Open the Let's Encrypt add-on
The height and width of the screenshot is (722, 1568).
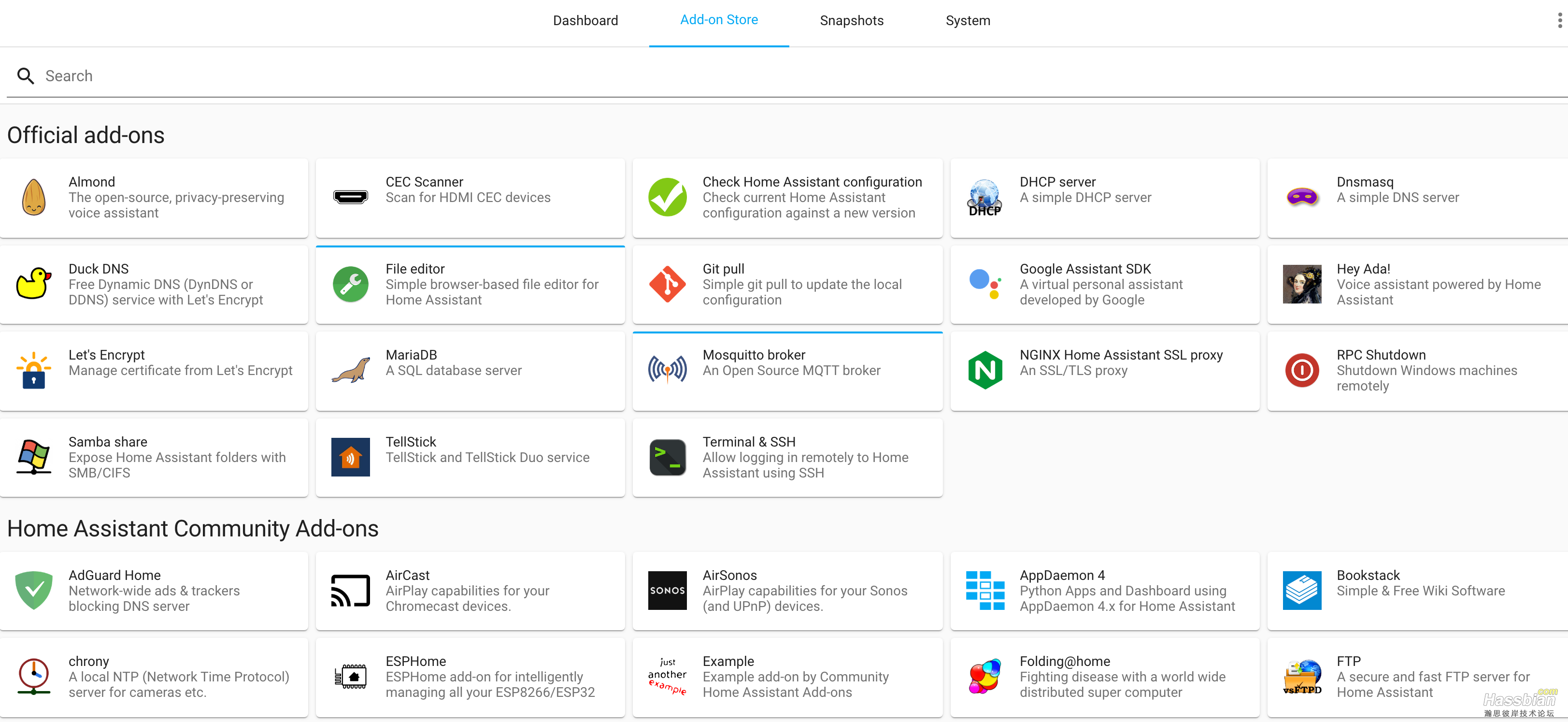[x=154, y=370]
